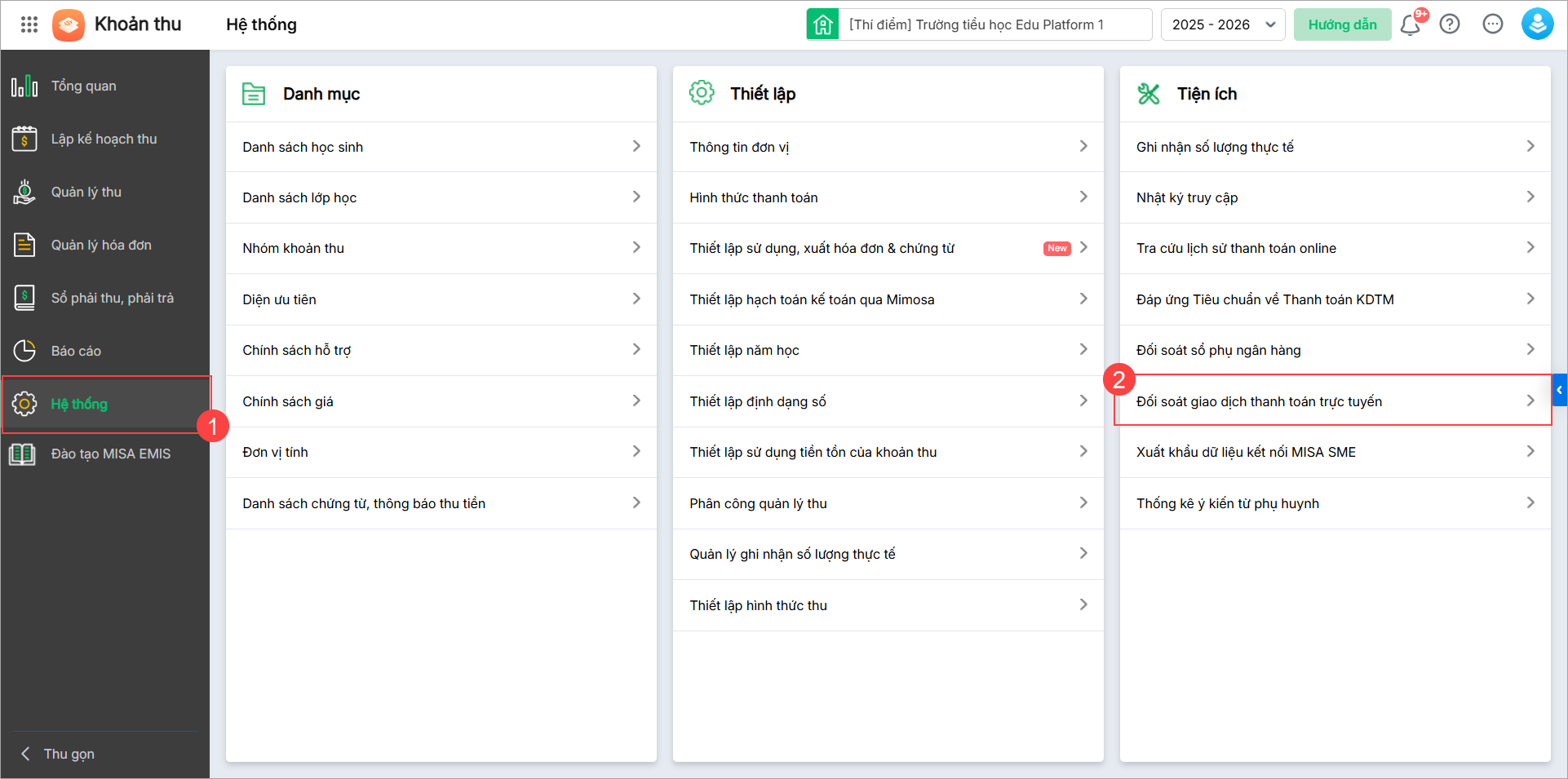Open Lập kế hoạch thu sidebar item
The height and width of the screenshot is (779, 1568).
coord(104,139)
